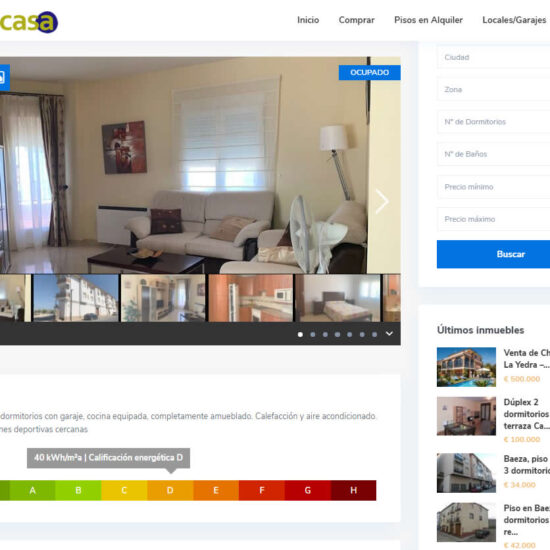
Task: Open the Comprar menu item
Action: tap(356, 20)
